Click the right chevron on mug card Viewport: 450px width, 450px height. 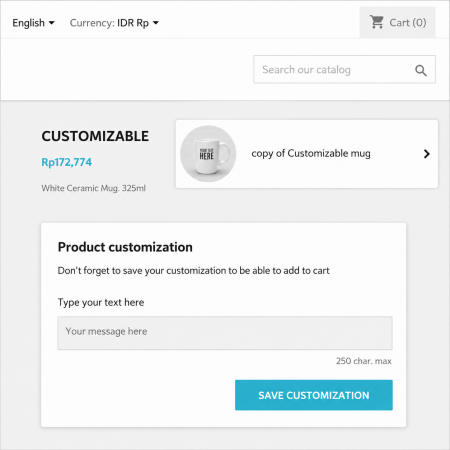tap(426, 154)
